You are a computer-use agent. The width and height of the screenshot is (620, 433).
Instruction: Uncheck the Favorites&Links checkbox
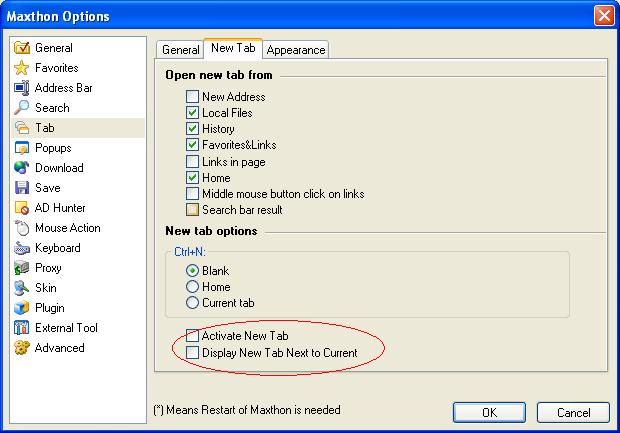coord(192,145)
